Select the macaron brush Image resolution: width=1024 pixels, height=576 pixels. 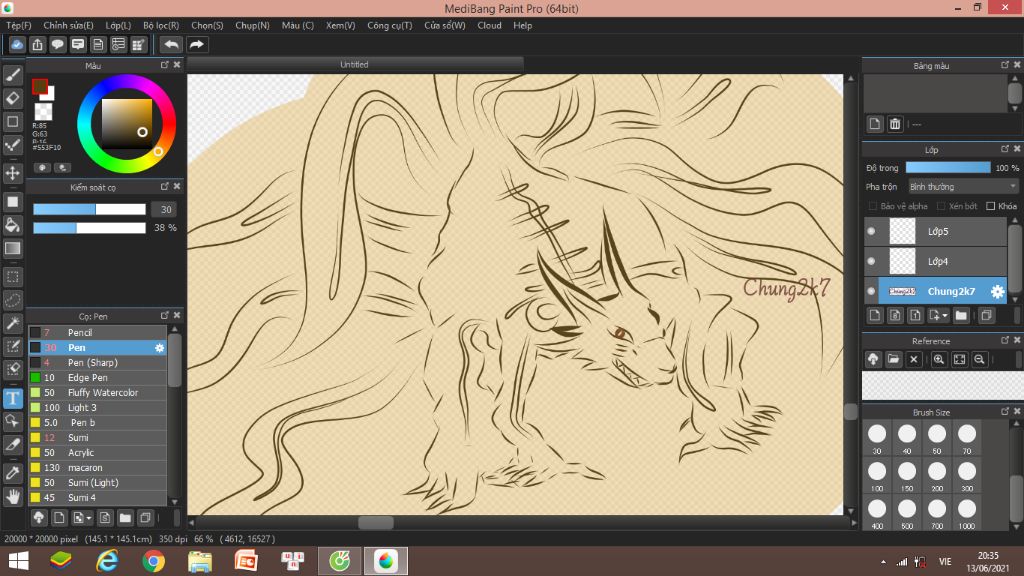[x=97, y=468]
